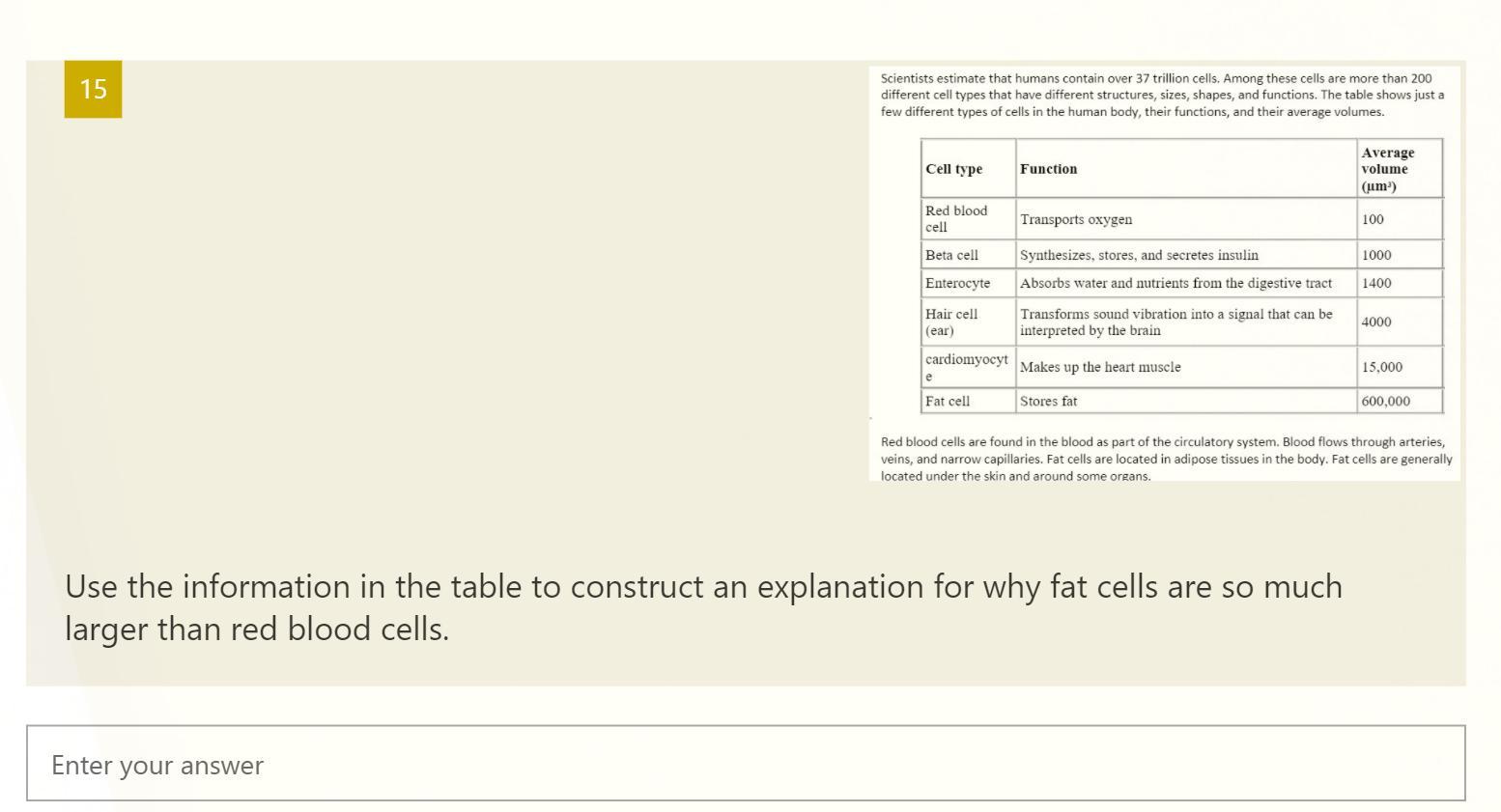Image resolution: width=1501 pixels, height=812 pixels.
Task: Click the paragraph about red blood cells location
Action: click(1167, 459)
